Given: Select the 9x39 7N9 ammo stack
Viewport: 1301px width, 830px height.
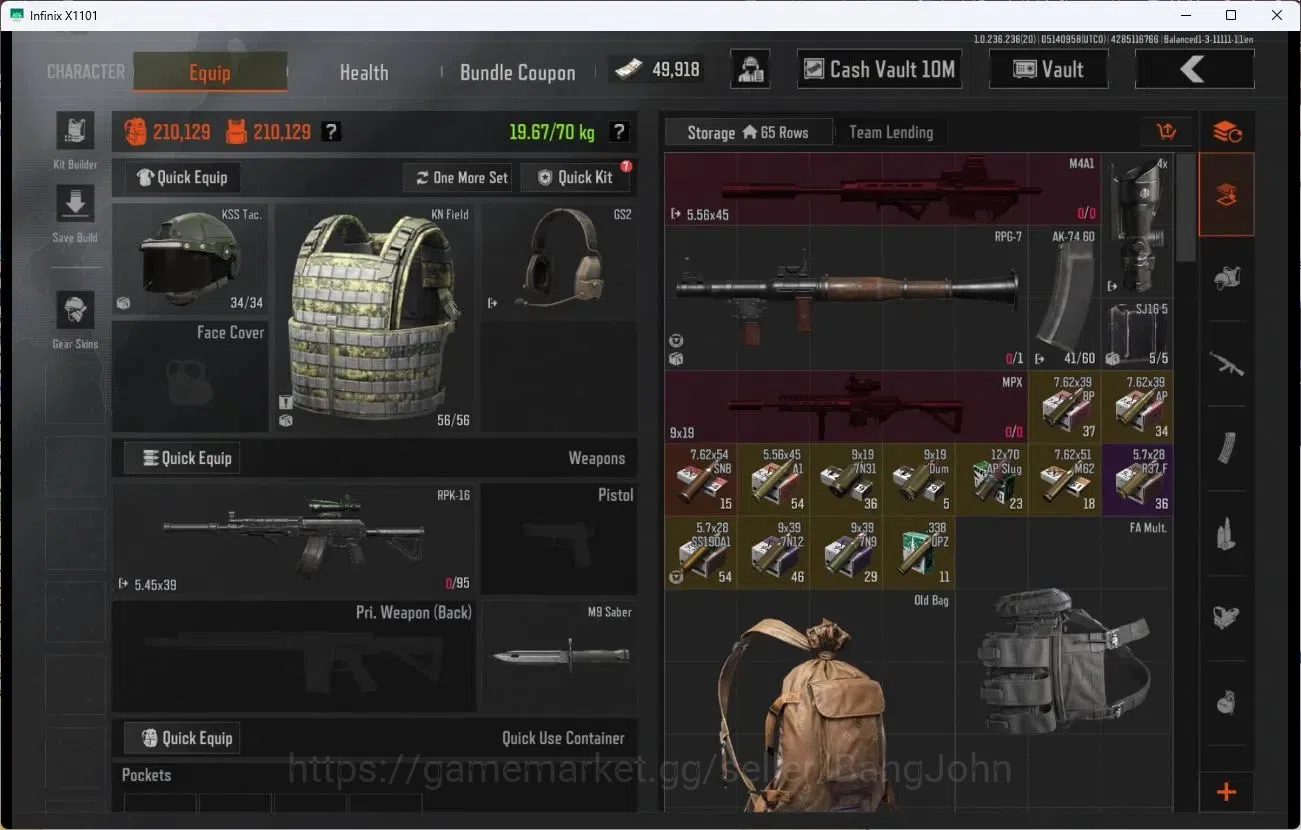Looking at the screenshot, I should click(846, 552).
